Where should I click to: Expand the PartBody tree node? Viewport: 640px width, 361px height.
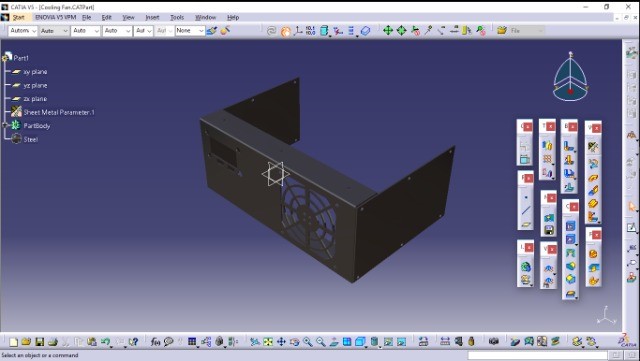5,125
